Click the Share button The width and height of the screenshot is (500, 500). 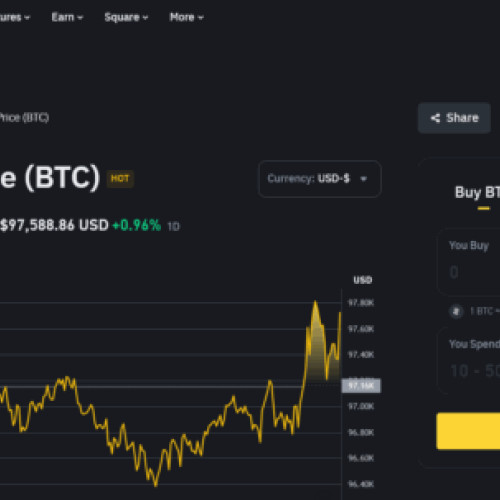point(454,118)
